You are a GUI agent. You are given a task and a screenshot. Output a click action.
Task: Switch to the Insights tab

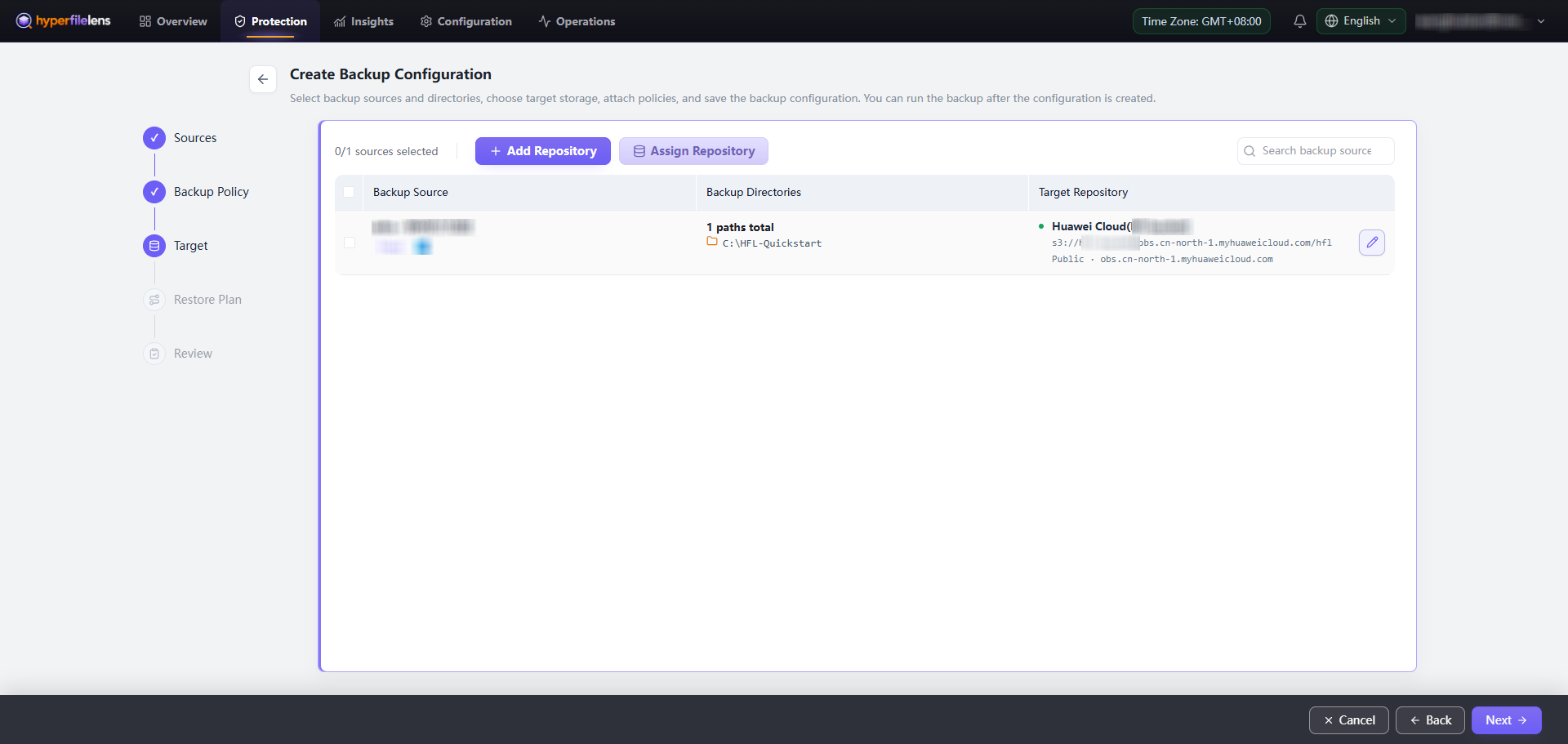pyautogui.click(x=364, y=21)
